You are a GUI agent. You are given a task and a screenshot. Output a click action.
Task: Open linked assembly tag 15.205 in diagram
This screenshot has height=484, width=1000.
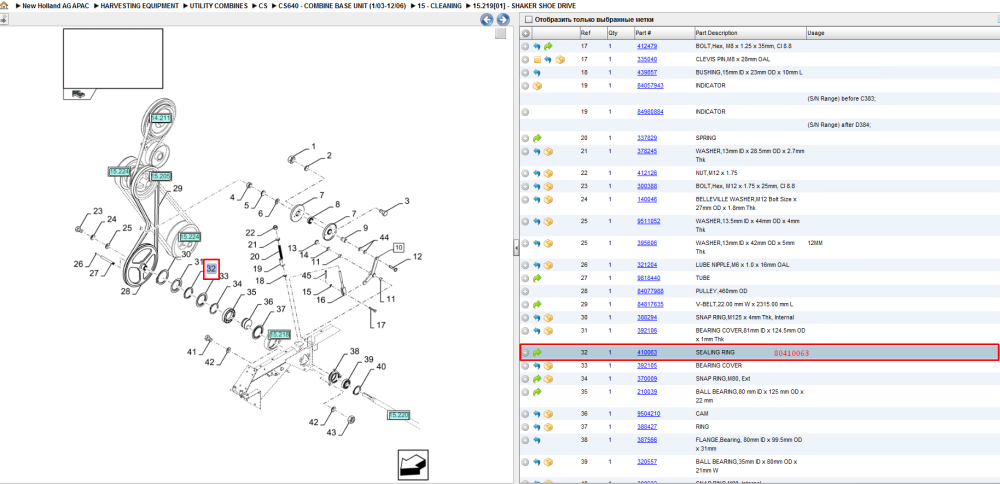pos(161,176)
